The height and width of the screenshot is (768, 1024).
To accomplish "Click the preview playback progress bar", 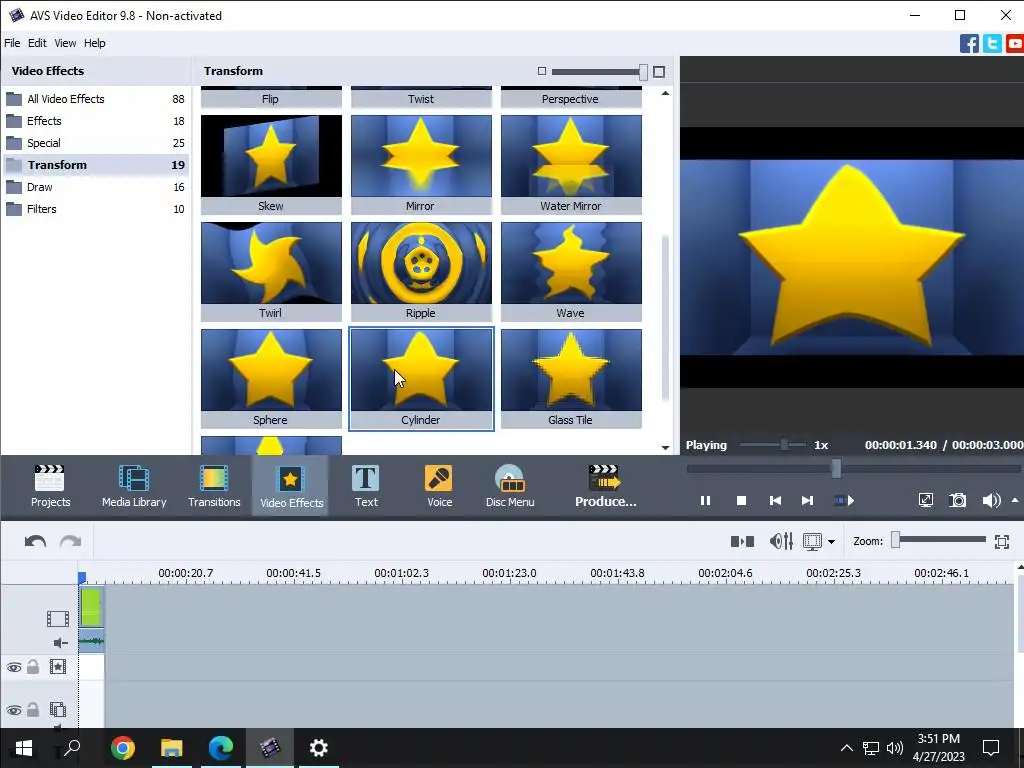I will [x=854, y=468].
